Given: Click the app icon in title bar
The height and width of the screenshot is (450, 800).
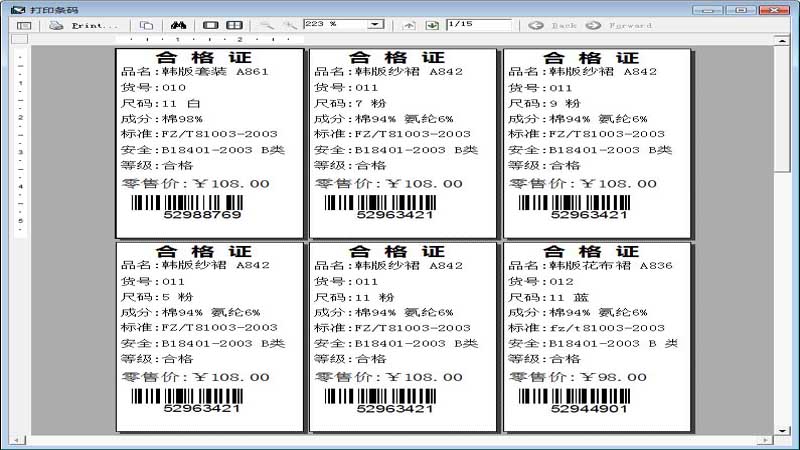Looking at the screenshot, I should point(18,10).
